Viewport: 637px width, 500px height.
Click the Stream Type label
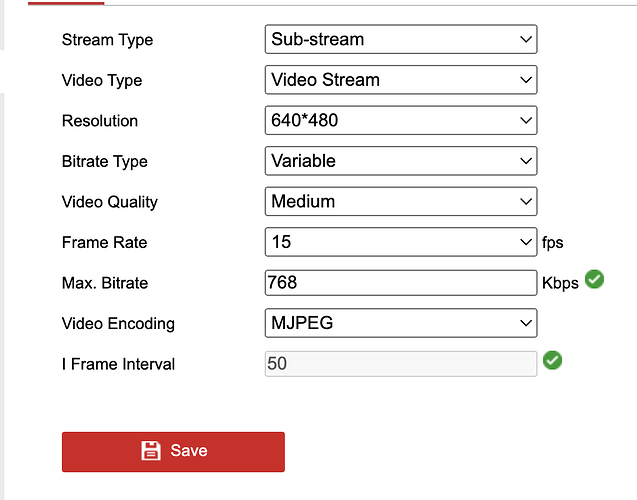[107, 40]
